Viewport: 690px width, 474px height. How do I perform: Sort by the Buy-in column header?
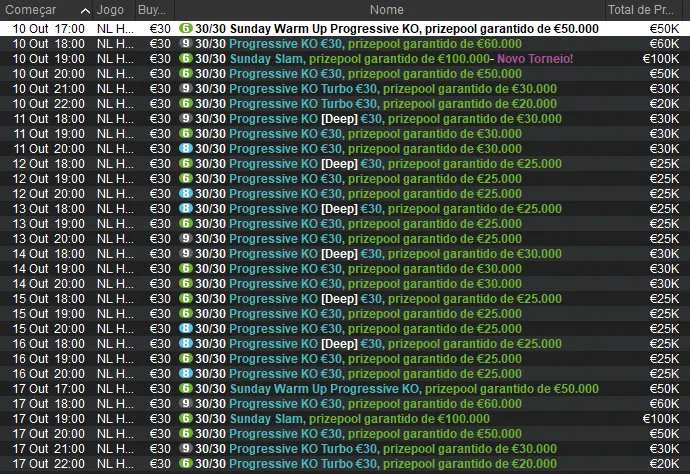[154, 10]
